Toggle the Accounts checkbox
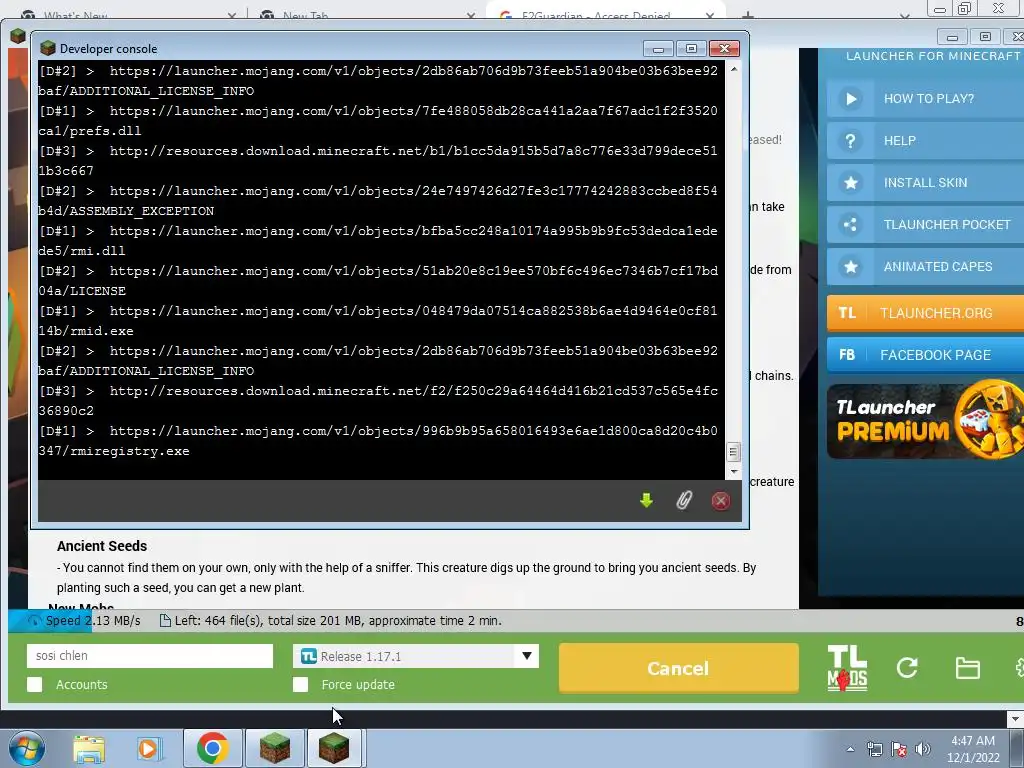 (x=35, y=684)
